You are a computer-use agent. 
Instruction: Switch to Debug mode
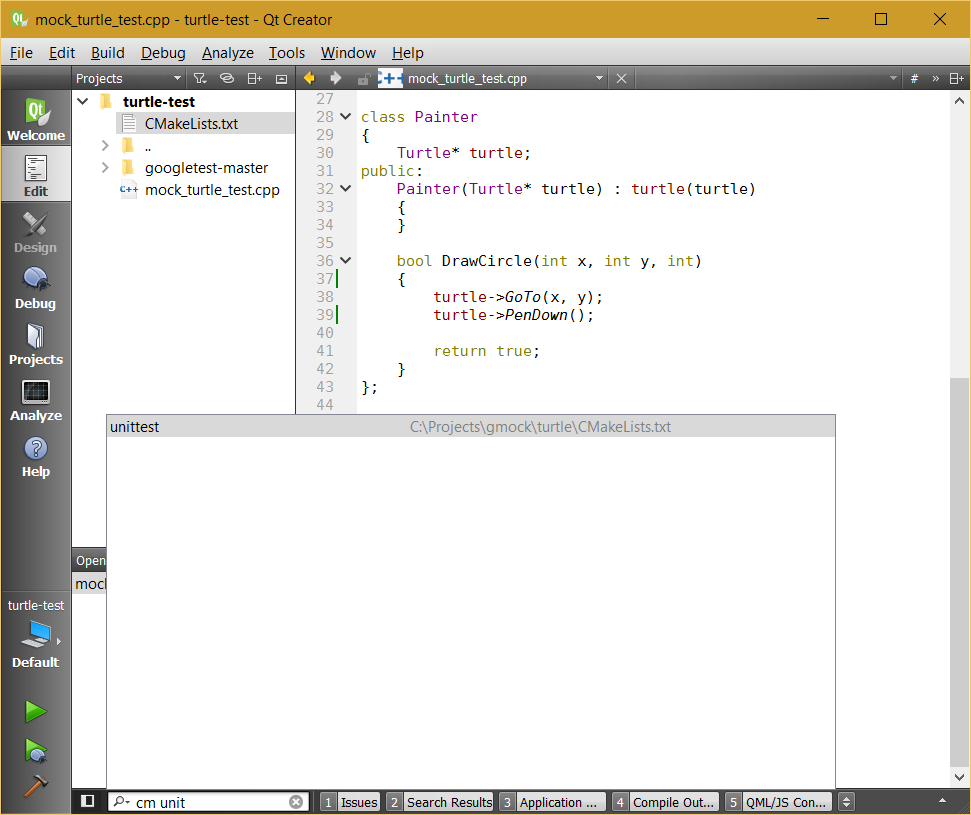pos(36,287)
